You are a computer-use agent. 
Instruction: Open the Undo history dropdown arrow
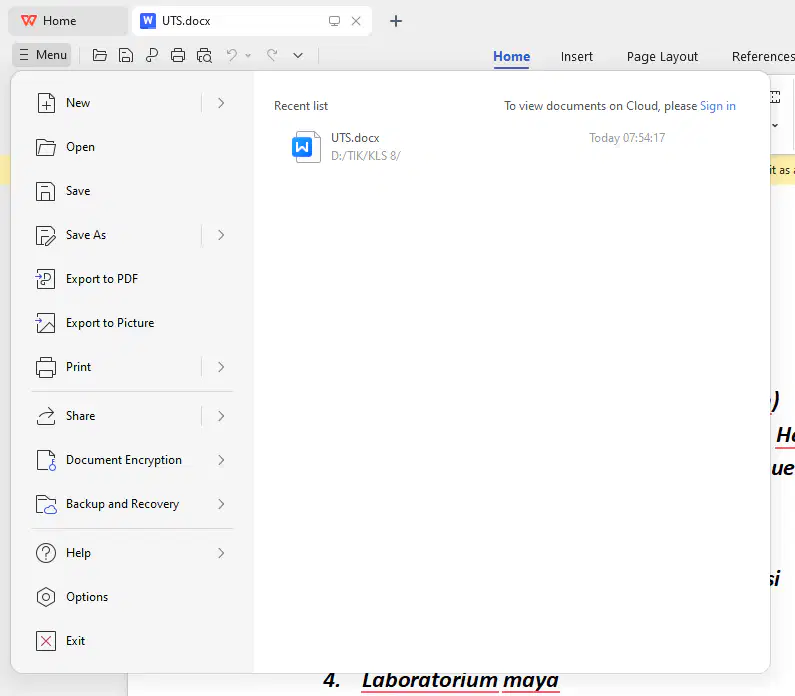[x=248, y=55]
